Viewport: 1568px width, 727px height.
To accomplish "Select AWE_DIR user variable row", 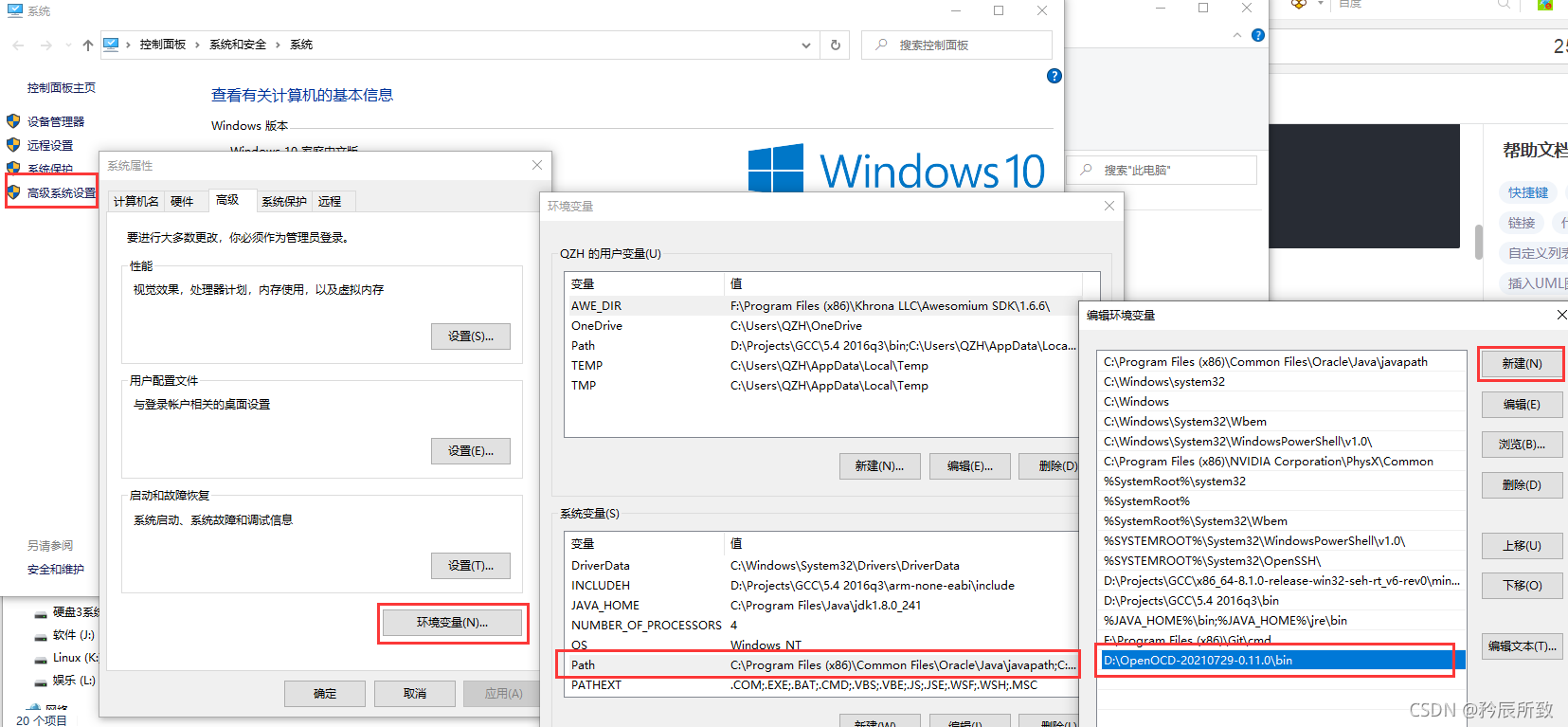I will click(822, 305).
